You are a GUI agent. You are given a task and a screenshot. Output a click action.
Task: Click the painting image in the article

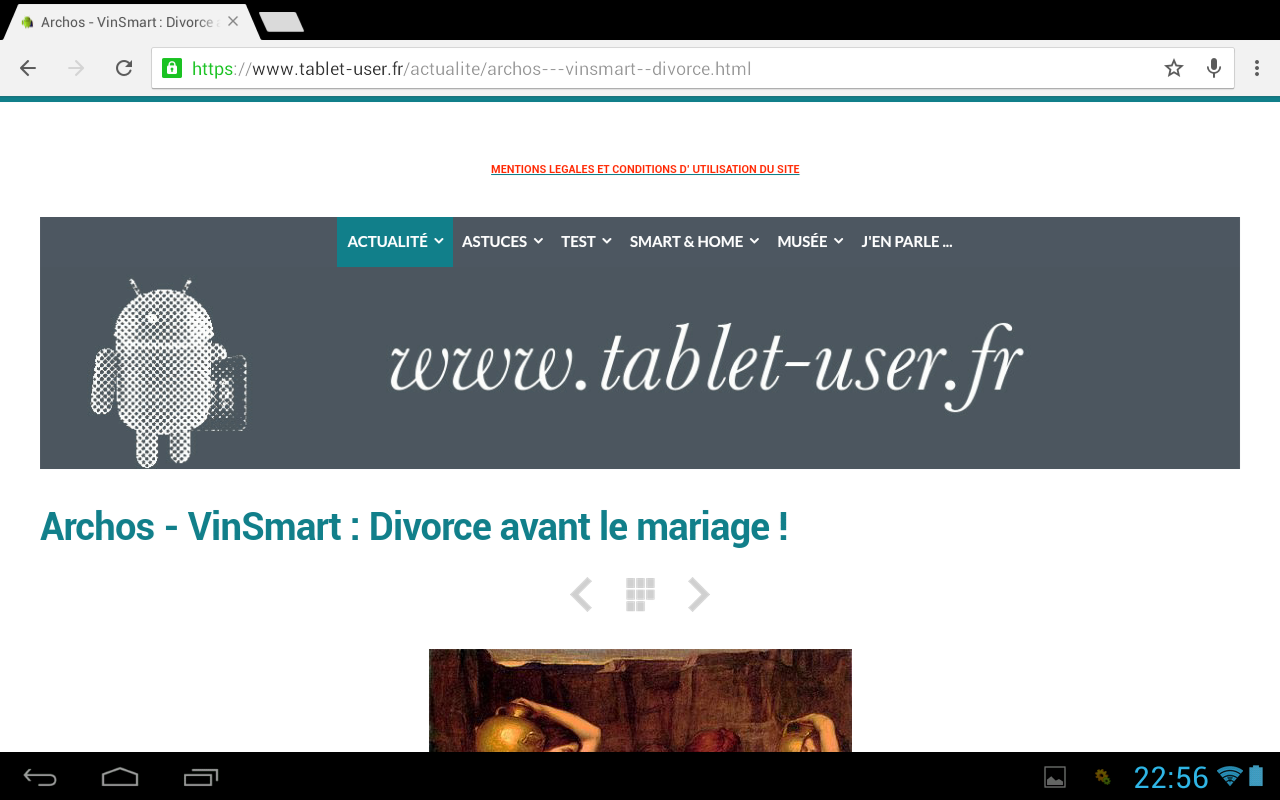pos(640,700)
